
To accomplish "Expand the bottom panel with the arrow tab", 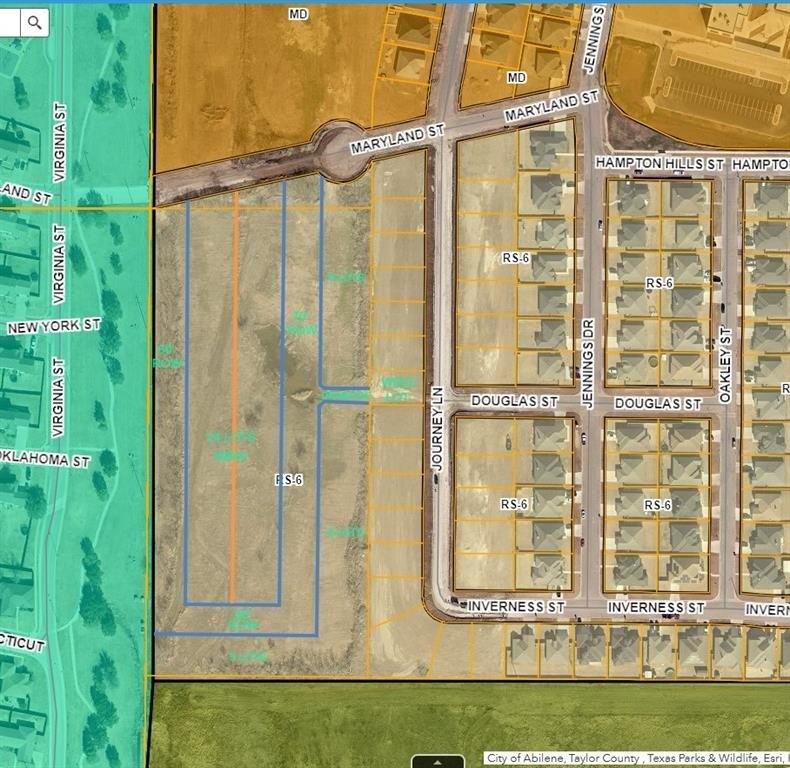I will point(437,761).
